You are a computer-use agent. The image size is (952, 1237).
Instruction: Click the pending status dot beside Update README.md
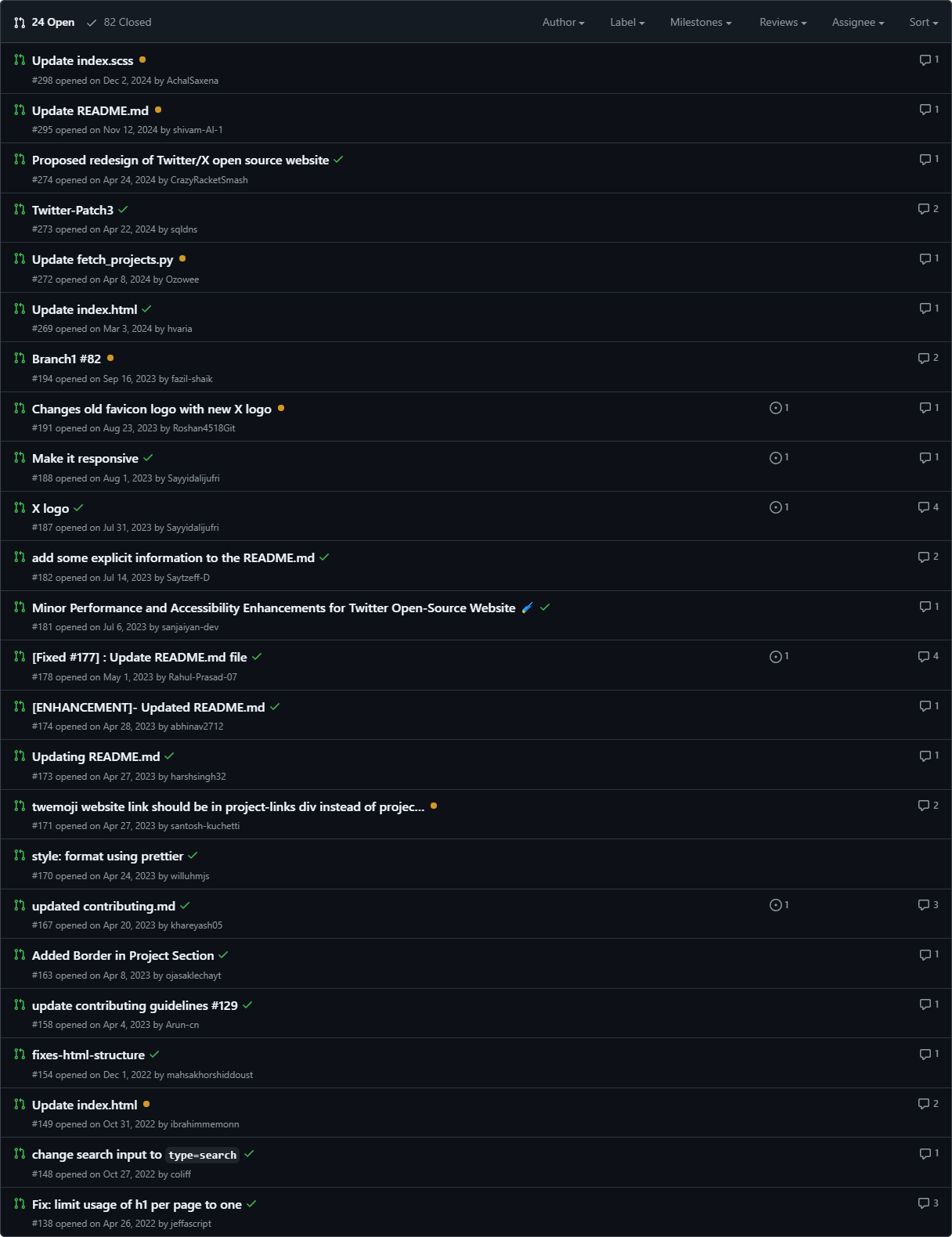158,110
